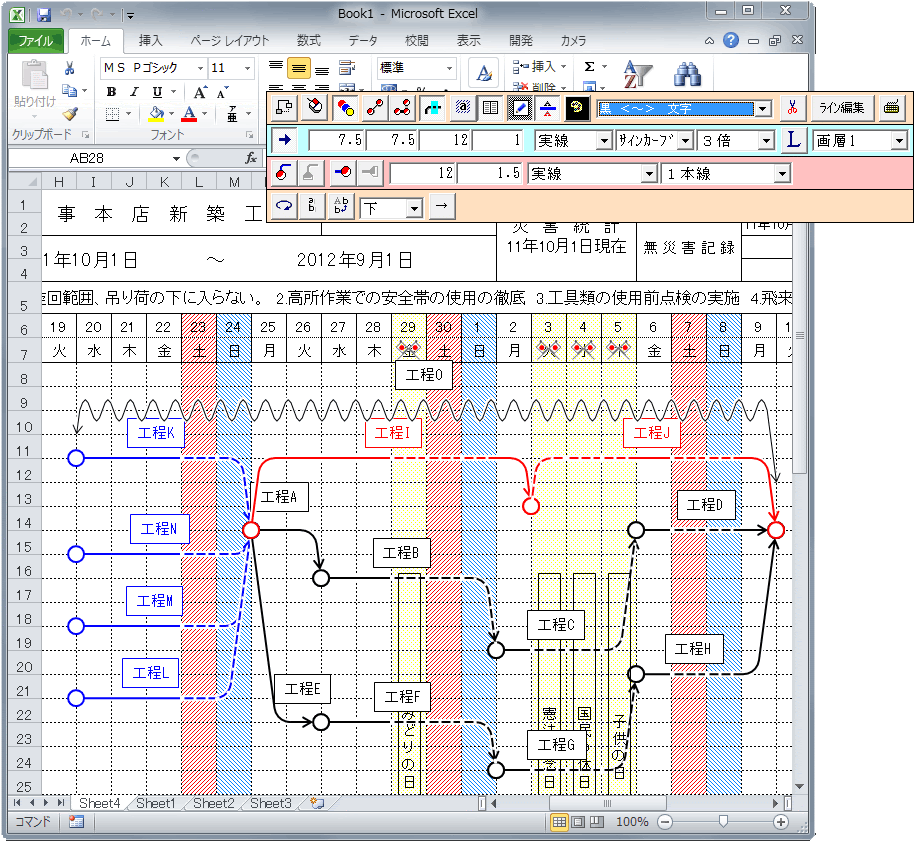914x841 pixels.
Task: Click the 貼り付け paste button
Action: 35,85
